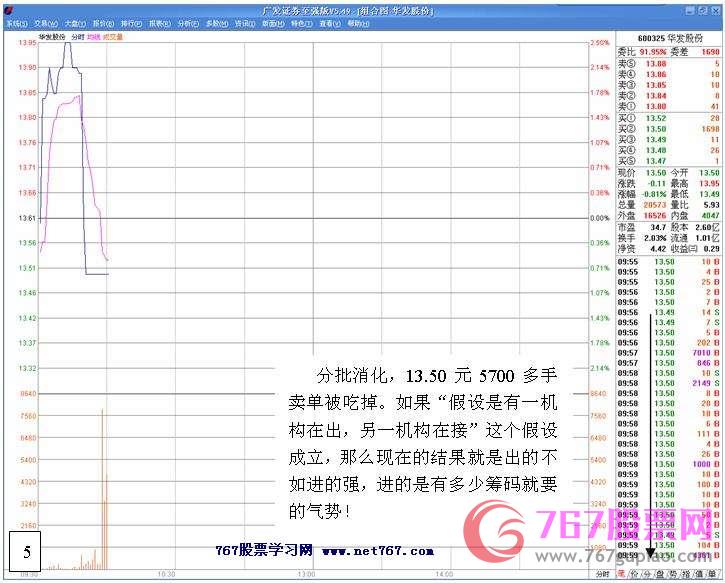Click the 换手 2.03% value
This screenshot has width=725, height=583.
655,238
